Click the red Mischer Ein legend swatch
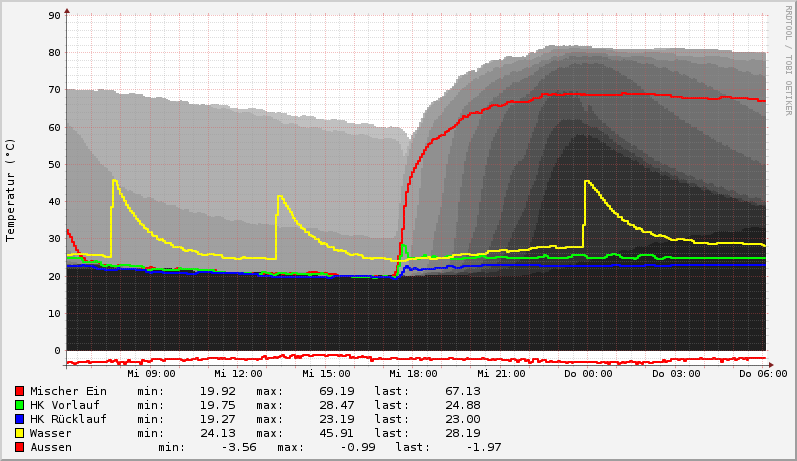This screenshot has width=797, height=461. pyautogui.click(x=19, y=391)
